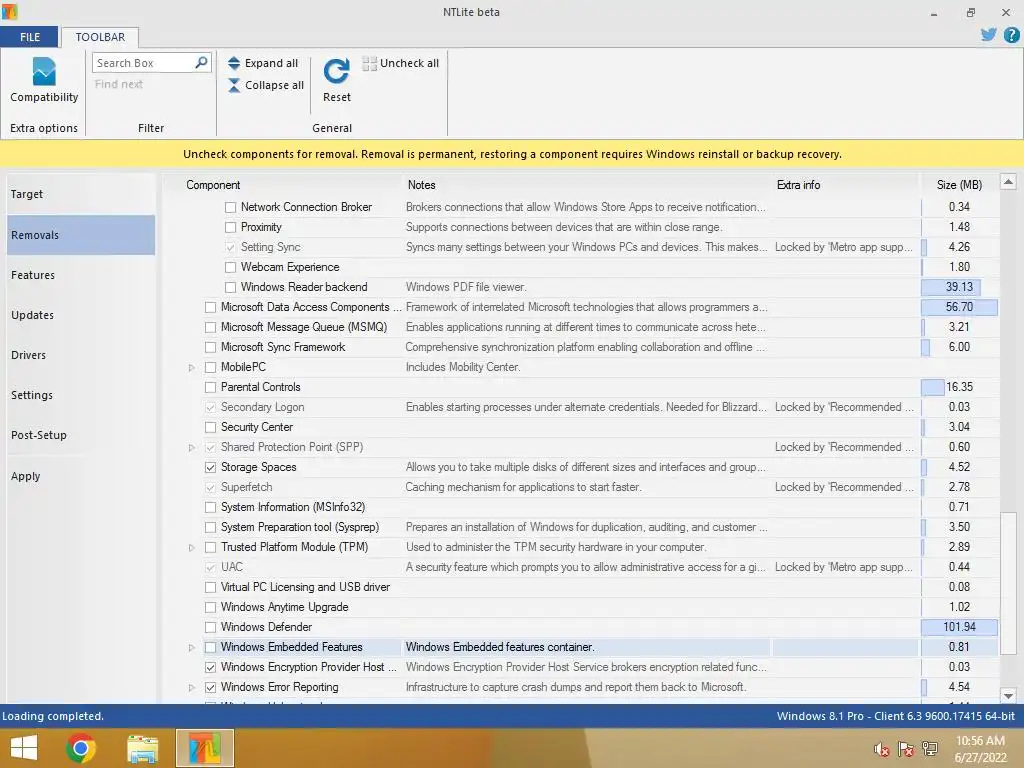Click the network tray icon
Image resolution: width=1024 pixels, height=768 pixels.
[930, 749]
